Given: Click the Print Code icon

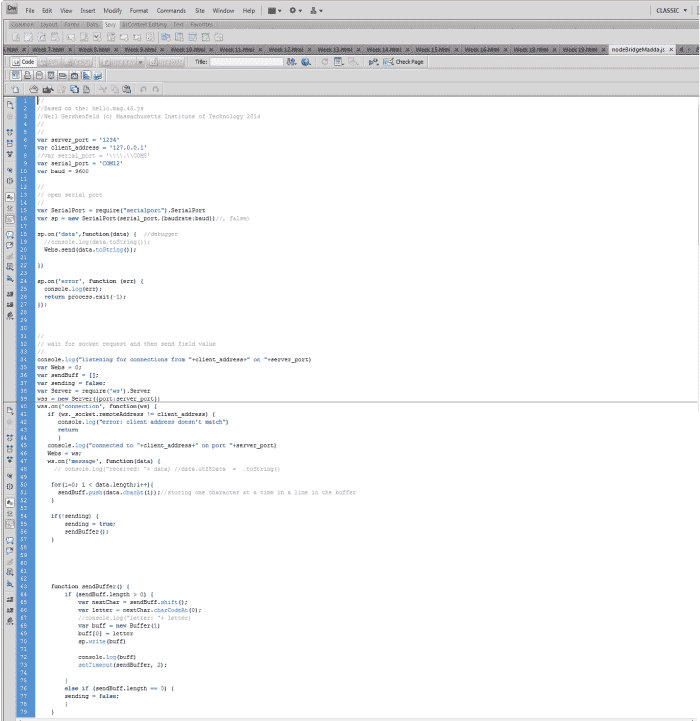Looking at the screenshot, I should pos(86,89).
